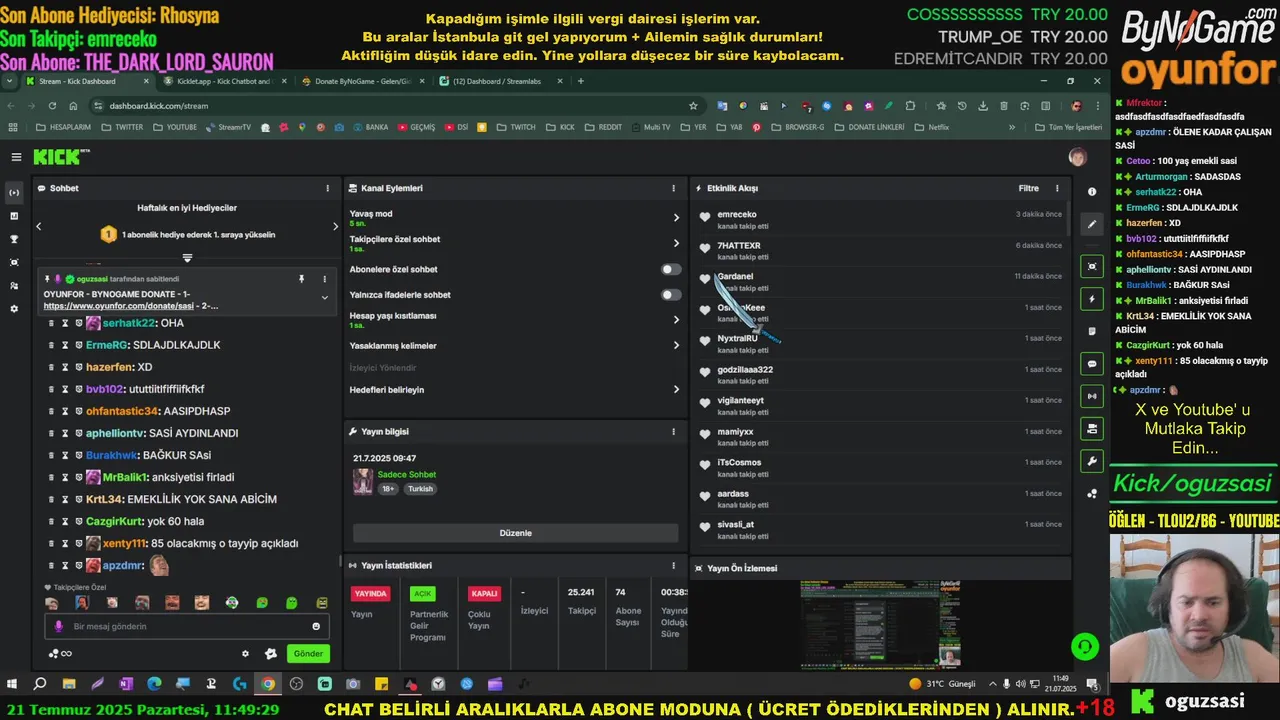This screenshot has height=720, width=1280.
Task: Toggle the stream preview widget in right sidebar
Action: pyautogui.click(x=1092, y=266)
